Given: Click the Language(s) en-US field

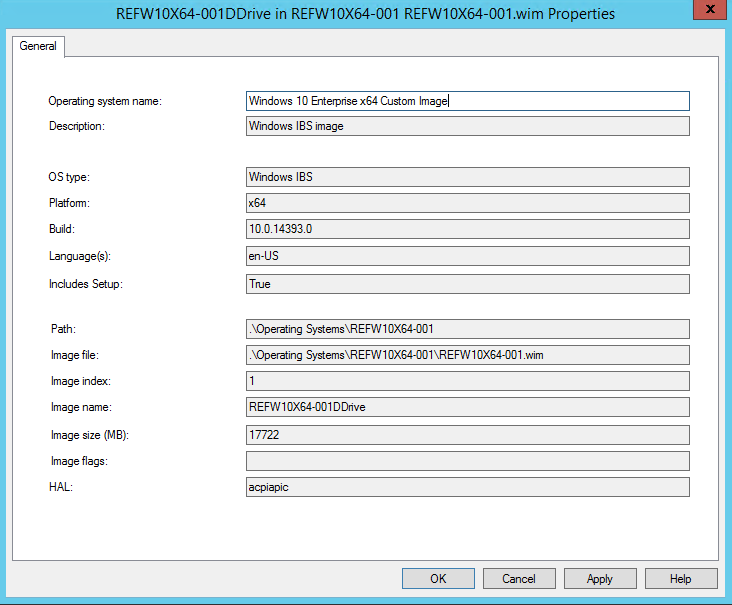Looking at the screenshot, I should pyautogui.click(x=467, y=256).
